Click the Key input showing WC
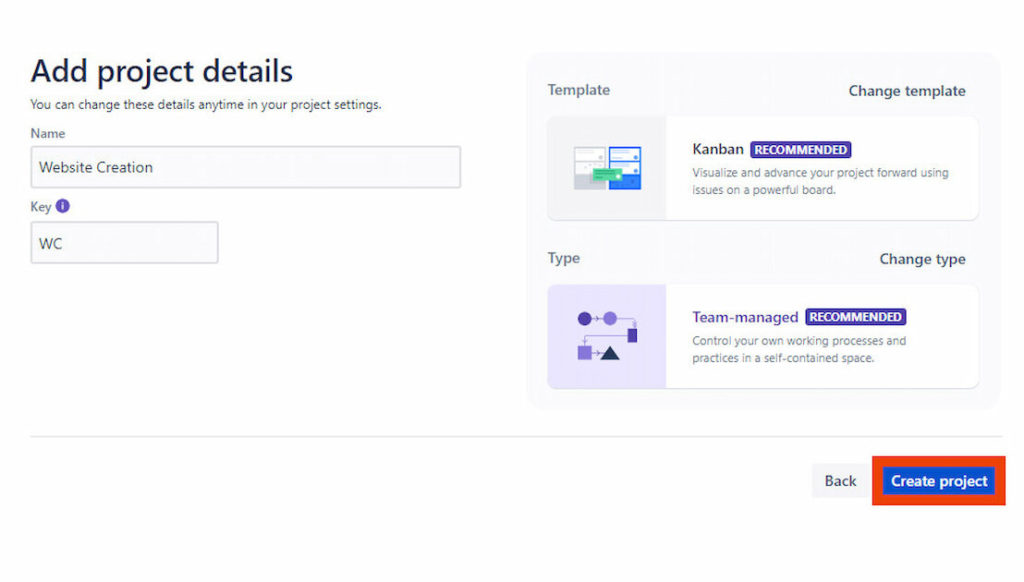The height and width of the screenshot is (582, 1024). click(124, 242)
